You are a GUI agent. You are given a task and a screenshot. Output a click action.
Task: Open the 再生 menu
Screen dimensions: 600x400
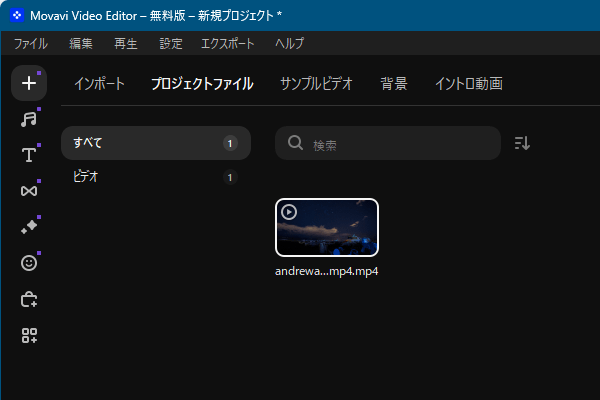(x=126, y=44)
